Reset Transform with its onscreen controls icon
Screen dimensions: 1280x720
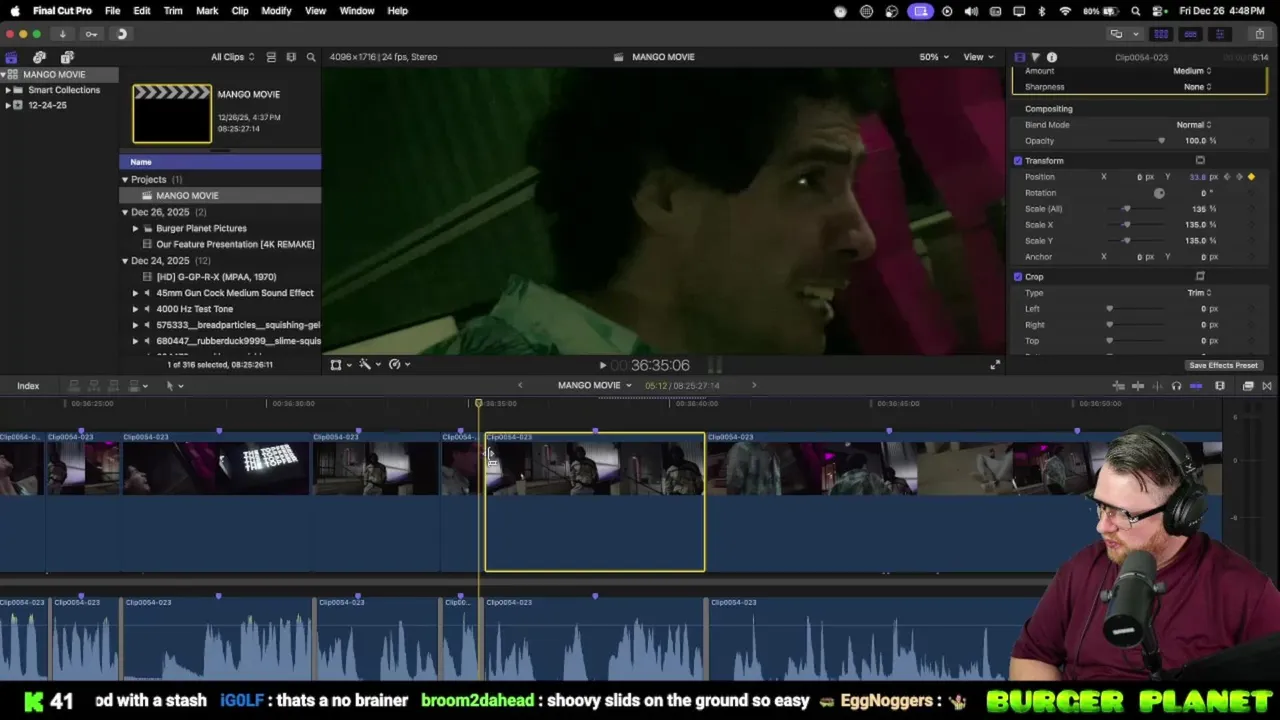[x=1200, y=160]
